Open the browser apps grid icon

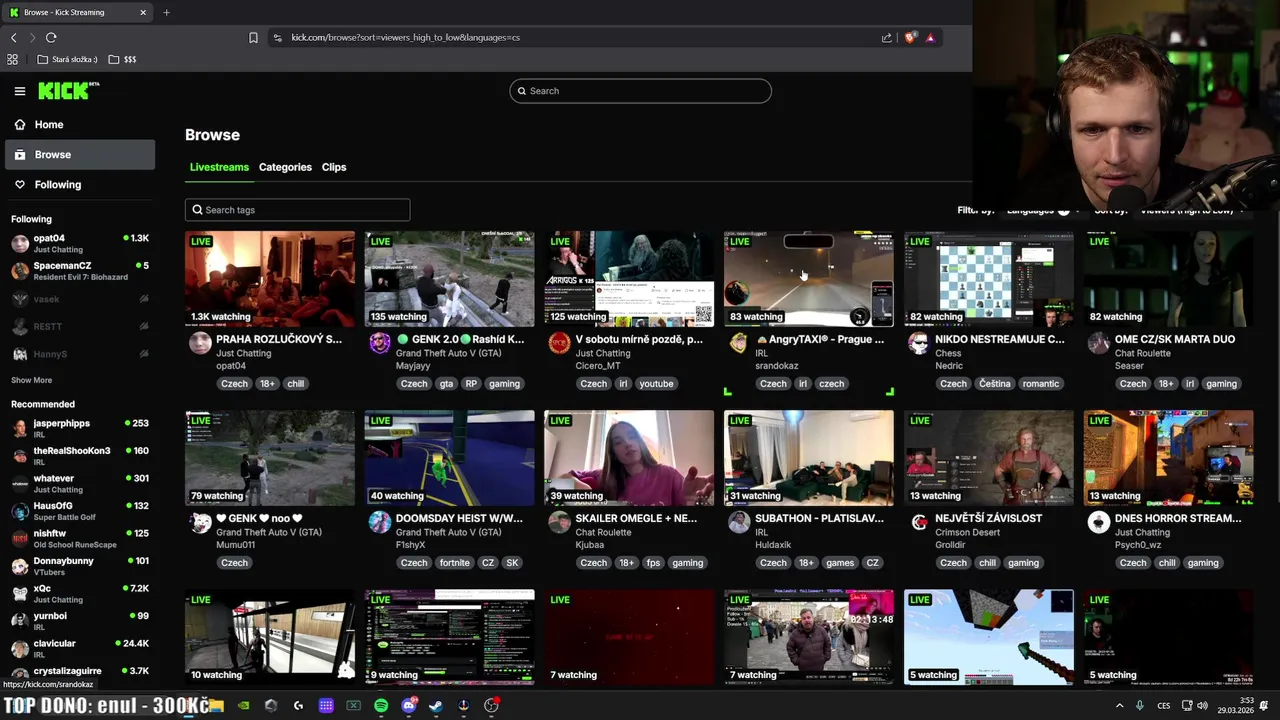[13, 59]
